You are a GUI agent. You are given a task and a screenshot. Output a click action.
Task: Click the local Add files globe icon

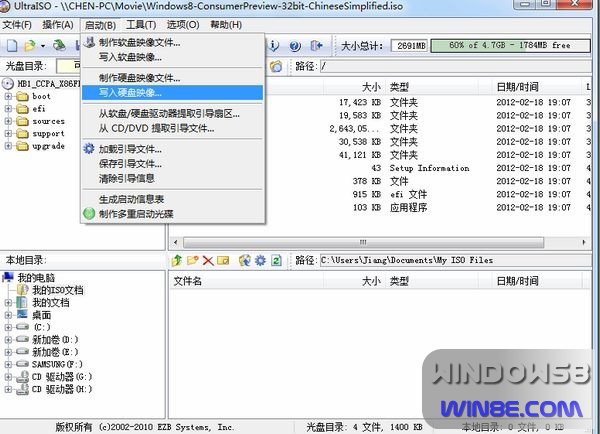245,261
